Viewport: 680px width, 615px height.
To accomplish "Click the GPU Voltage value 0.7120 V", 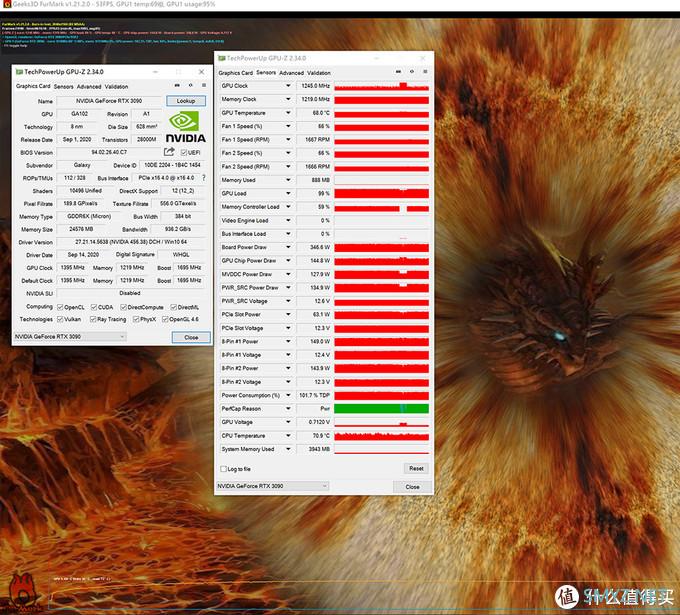I will click(x=314, y=422).
